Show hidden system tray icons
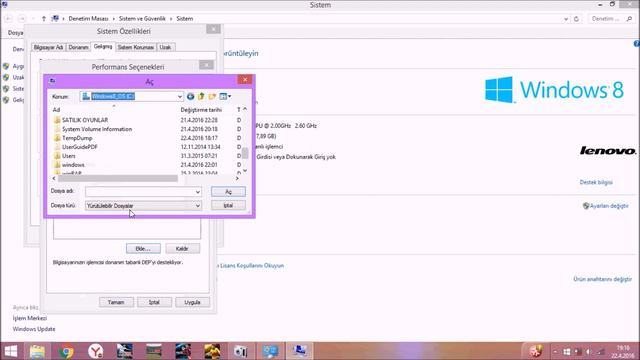Viewport: 640px width, 360px height. [x=555, y=351]
